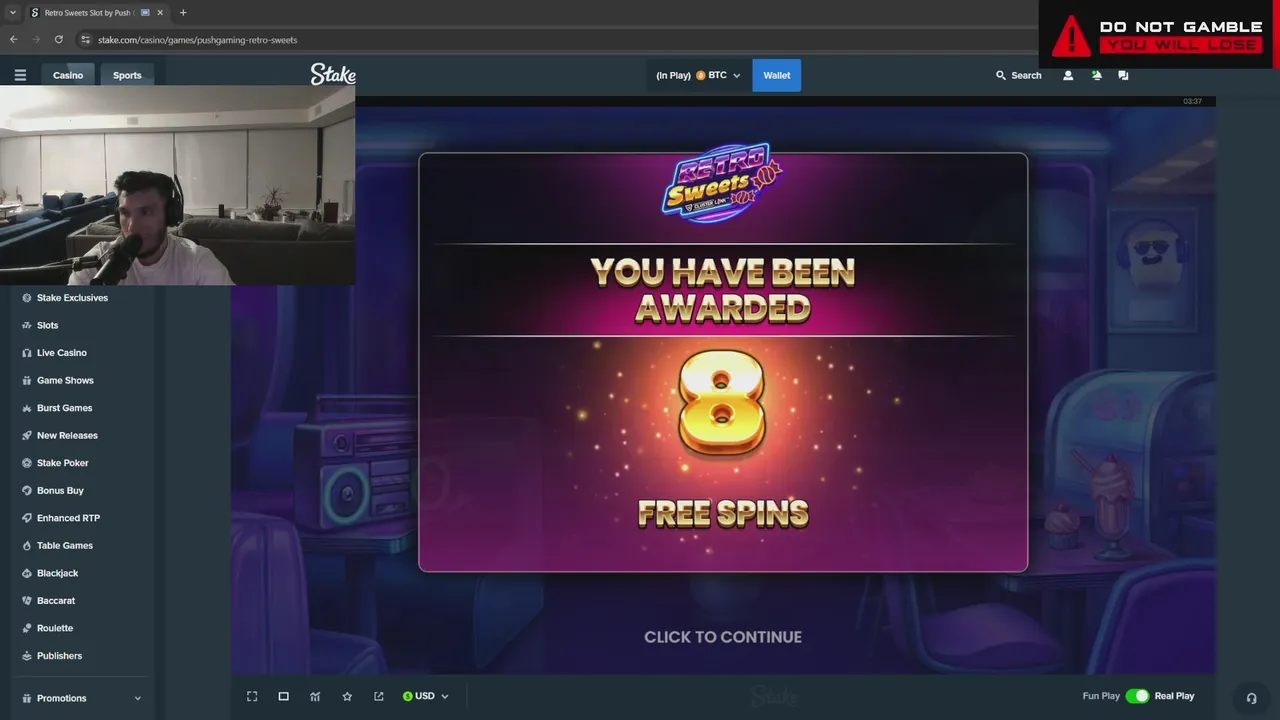Close the Retro Sweets browser tab
Image resolution: width=1280 pixels, height=720 pixels.
coord(160,13)
